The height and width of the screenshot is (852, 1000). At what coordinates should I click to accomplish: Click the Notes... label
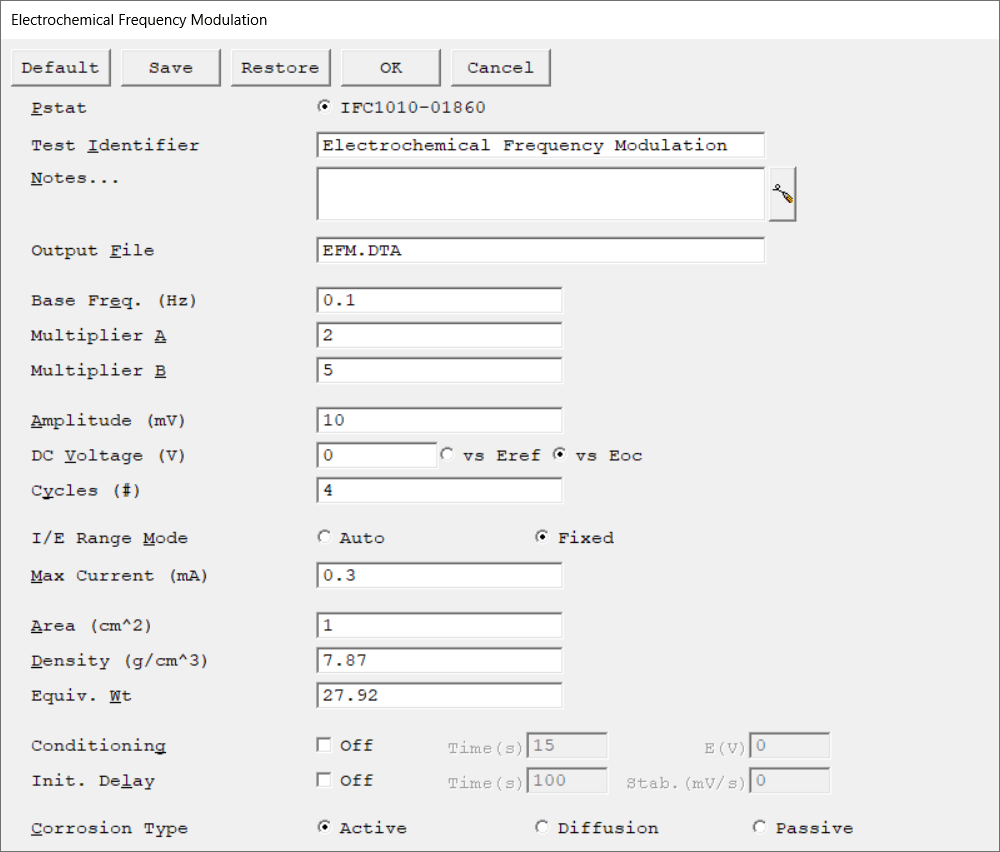tap(75, 178)
